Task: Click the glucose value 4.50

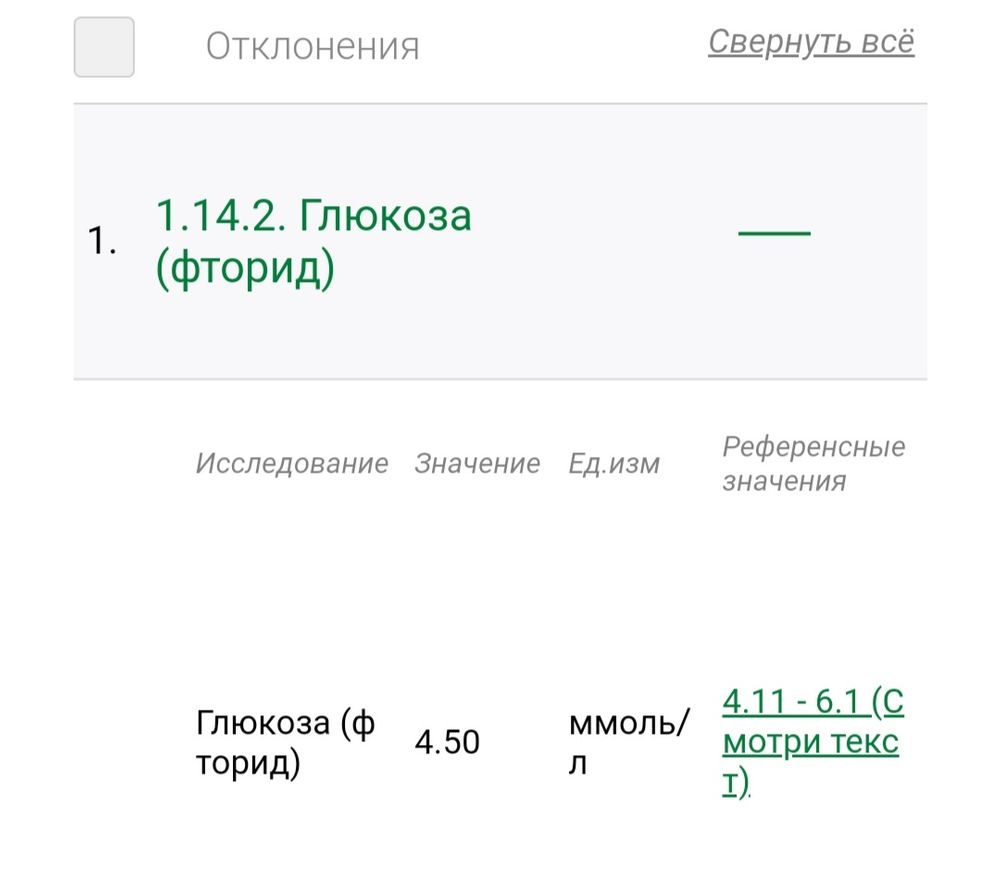Action: pyautogui.click(x=447, y=742)
